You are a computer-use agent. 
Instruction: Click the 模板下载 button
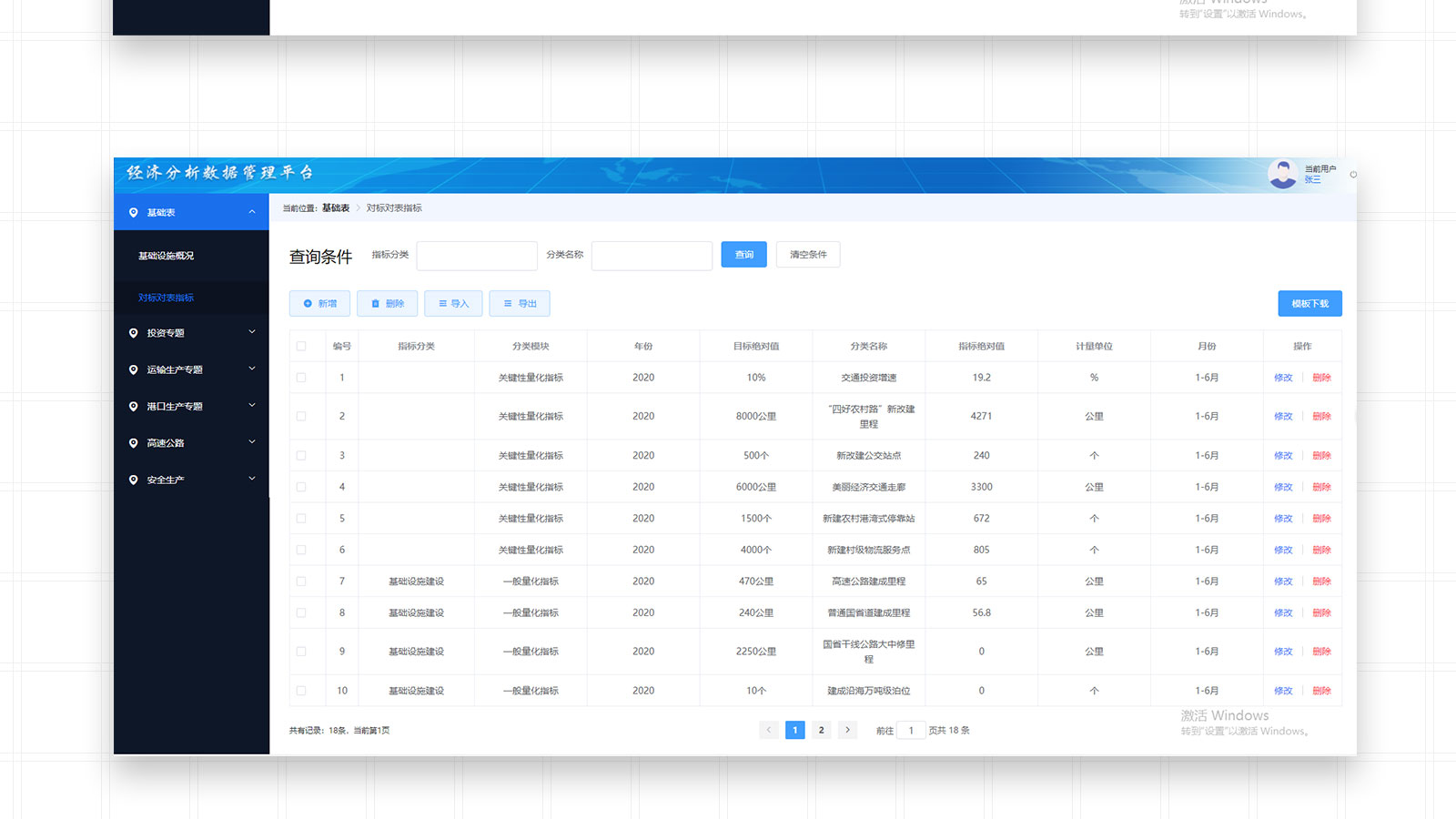(x=1309, y=304)
